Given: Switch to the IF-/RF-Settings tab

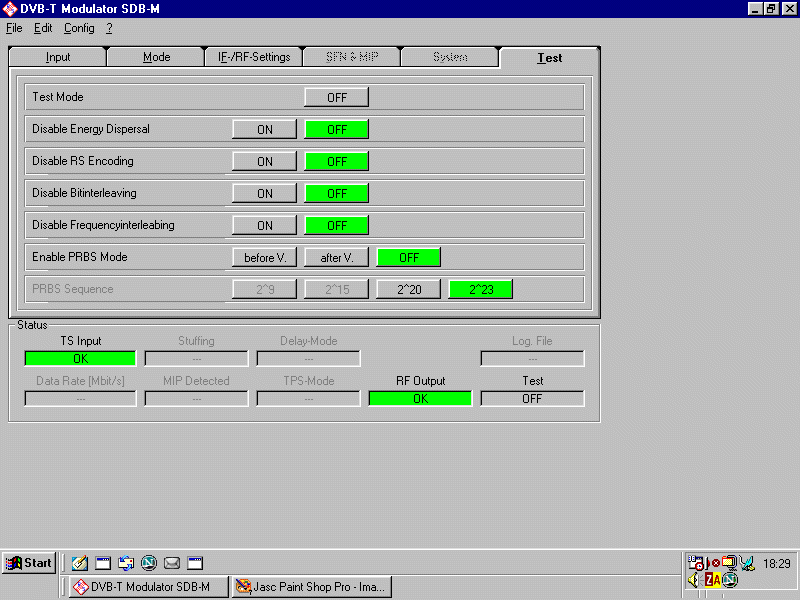Looking at the screenshot, I should click(x=254, y=57).
